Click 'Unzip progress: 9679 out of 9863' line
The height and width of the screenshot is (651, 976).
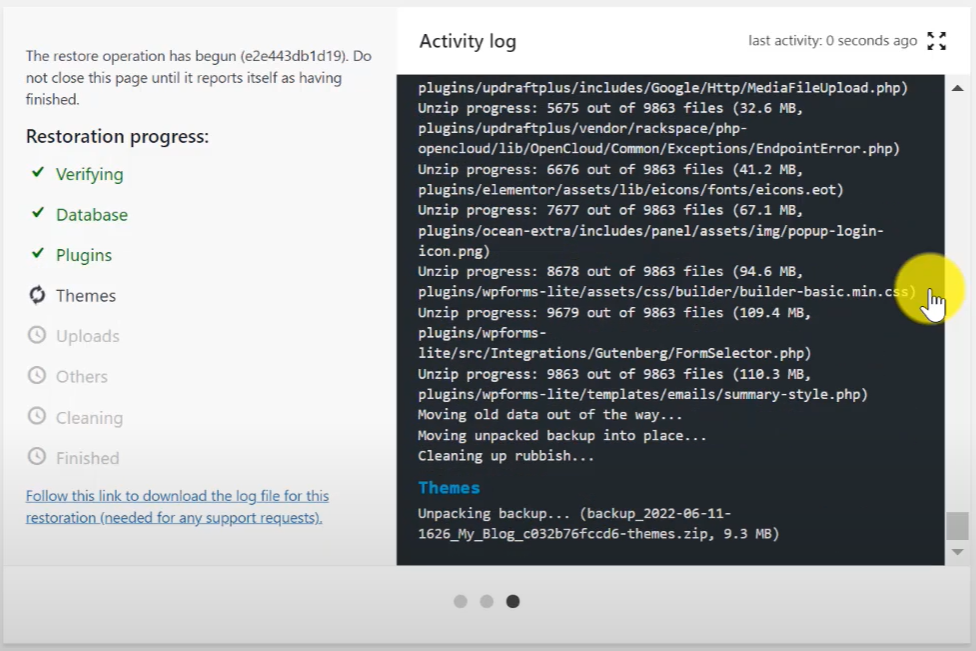614,312
